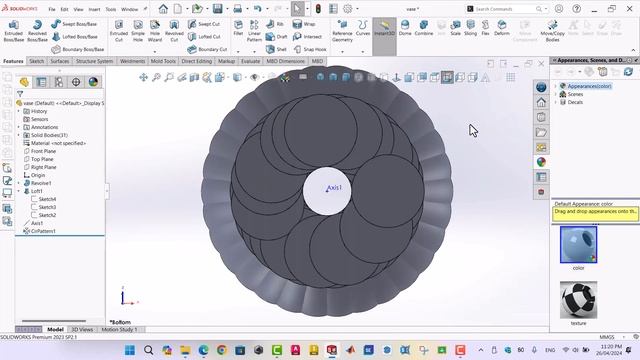Select the Combine tool

[x=424, y=28]
